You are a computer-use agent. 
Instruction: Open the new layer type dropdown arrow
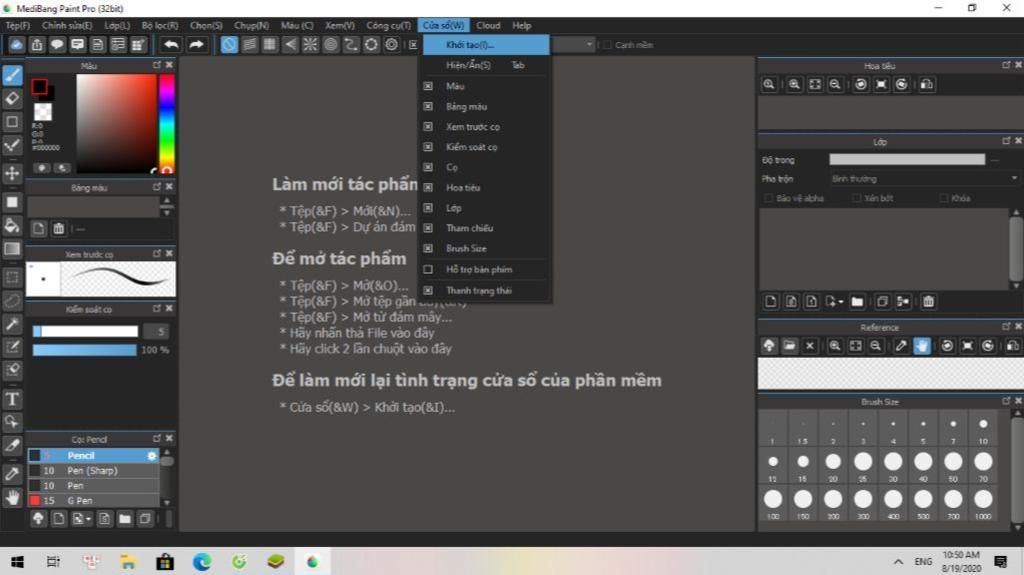[x=842, y=301]
